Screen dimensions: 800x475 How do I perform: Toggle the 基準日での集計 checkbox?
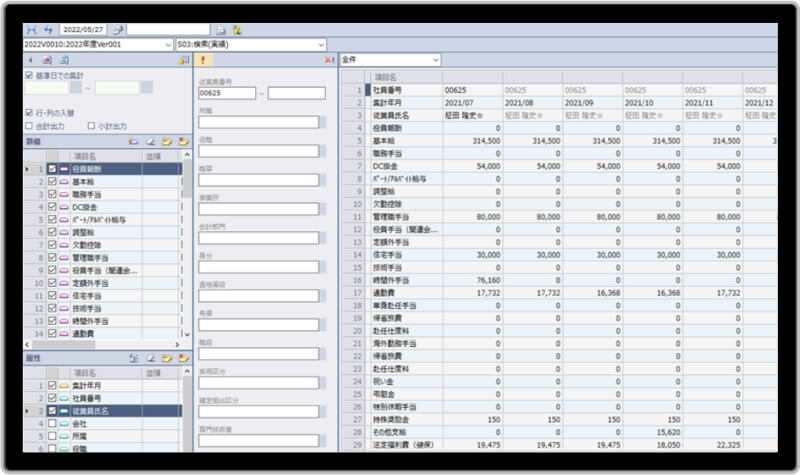pyautogui.click(x=29, y=74)
